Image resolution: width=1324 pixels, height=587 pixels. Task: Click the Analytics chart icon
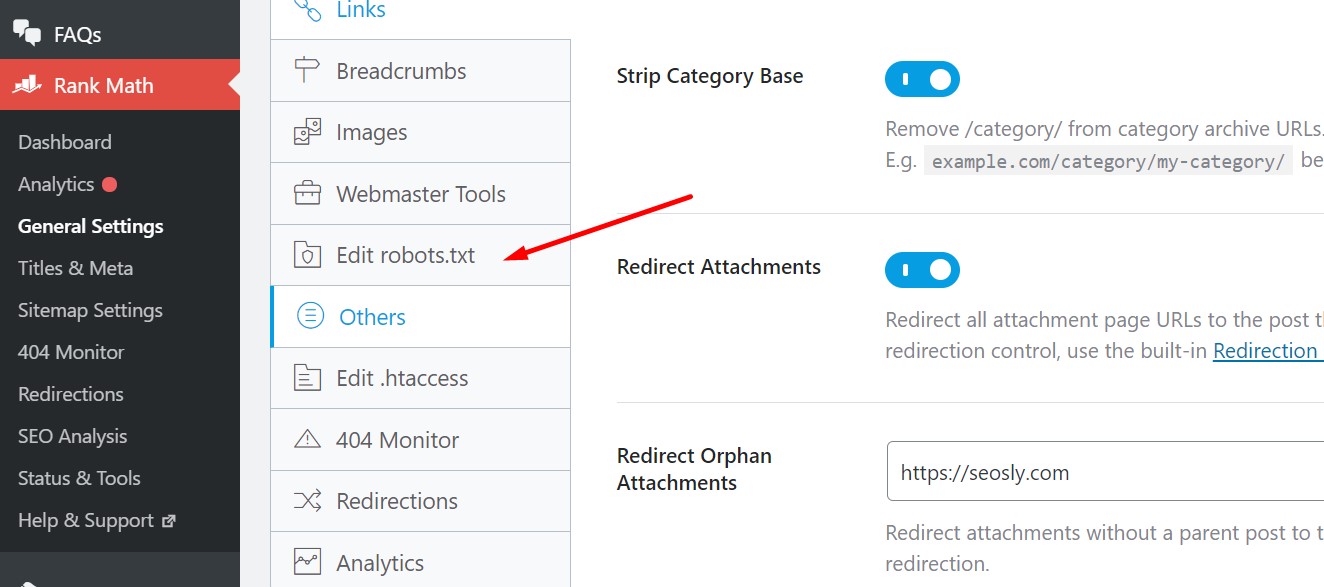[x=306, y=562]
